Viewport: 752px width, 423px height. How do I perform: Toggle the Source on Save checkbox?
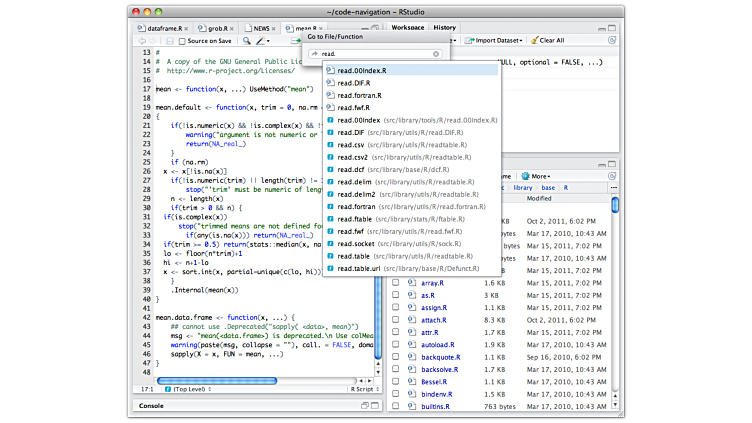pyautogui.click(x=182, y=41)
